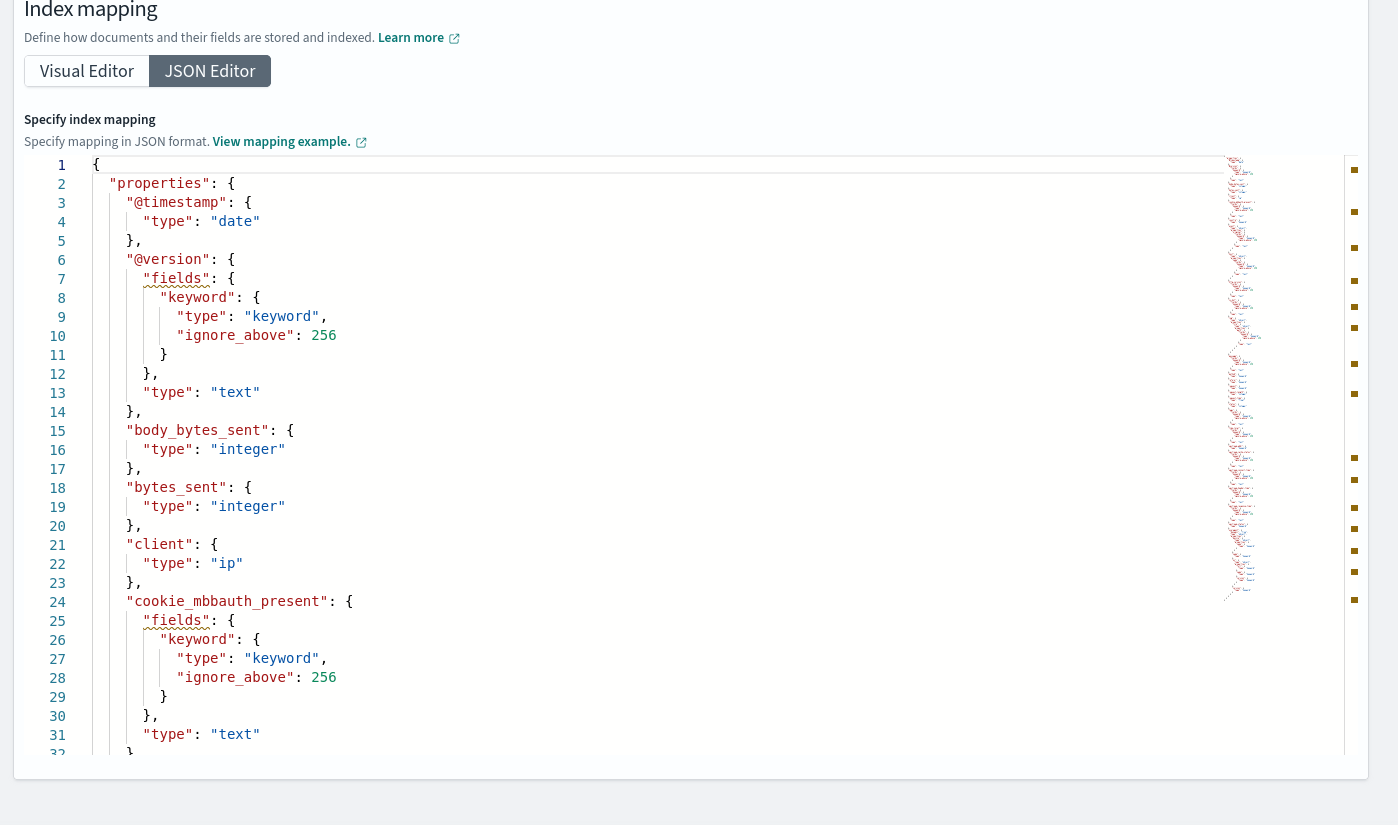Click the "body_bytes_sent" field name
Screen dimensions: 1398x825
[x=197, y=431]
